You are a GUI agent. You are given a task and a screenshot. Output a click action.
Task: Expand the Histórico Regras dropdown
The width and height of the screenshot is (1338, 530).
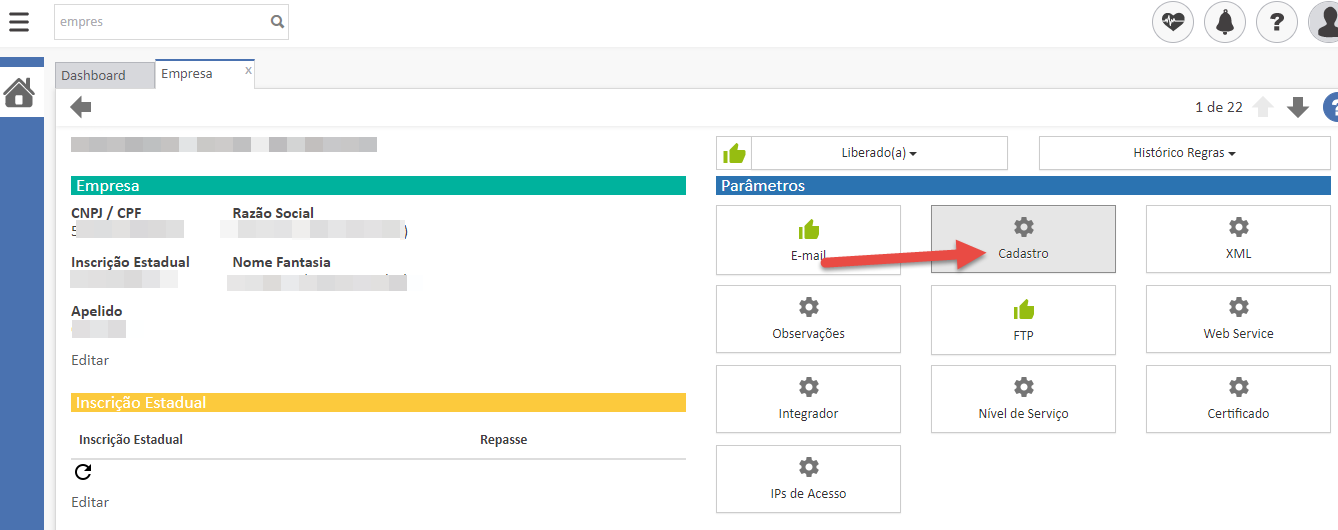tap(1184, 153)
